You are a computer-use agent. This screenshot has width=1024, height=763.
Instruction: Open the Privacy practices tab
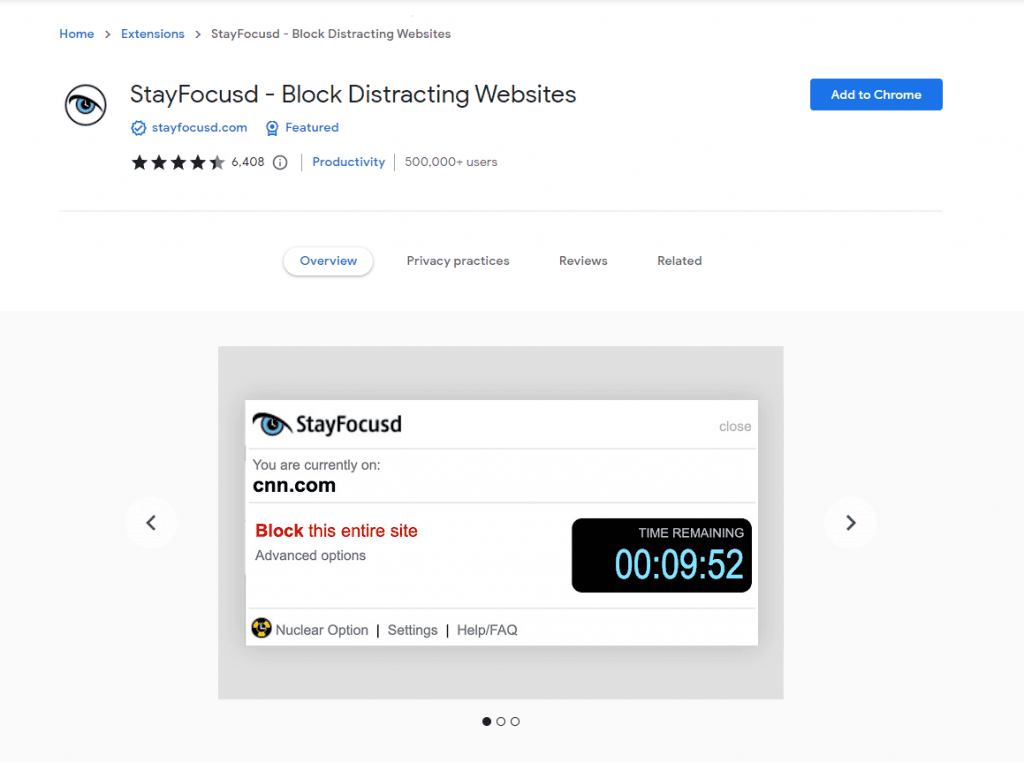458,261
